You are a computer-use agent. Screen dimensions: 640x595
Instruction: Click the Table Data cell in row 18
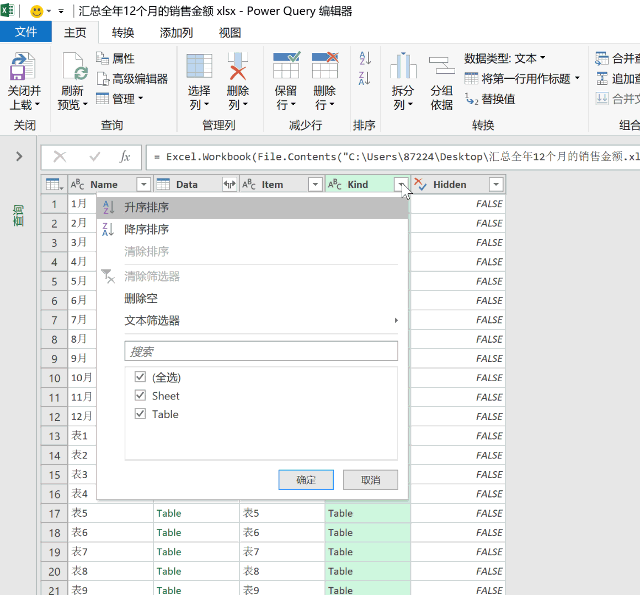pos(196,533)
